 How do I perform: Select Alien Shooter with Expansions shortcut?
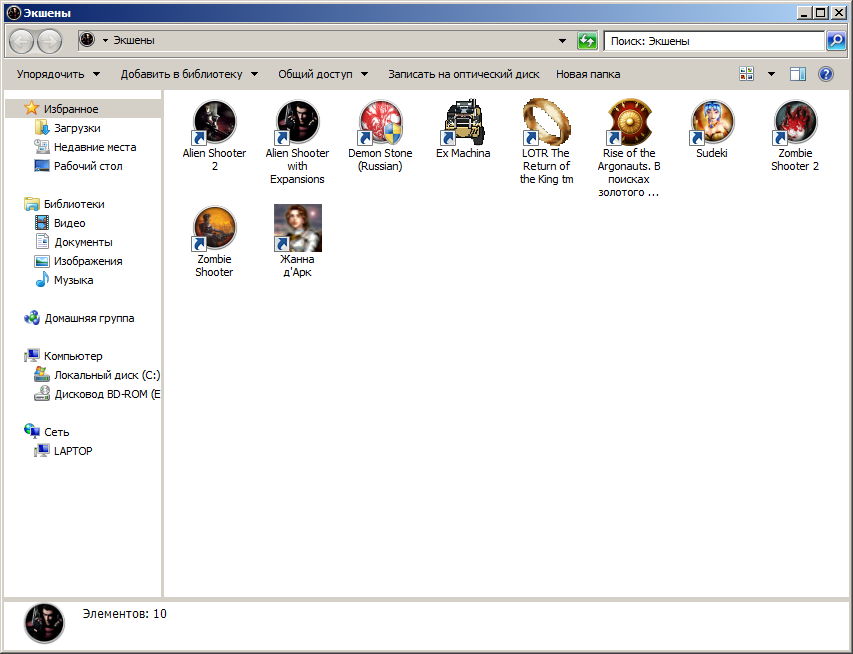click(x=297, y=142)
